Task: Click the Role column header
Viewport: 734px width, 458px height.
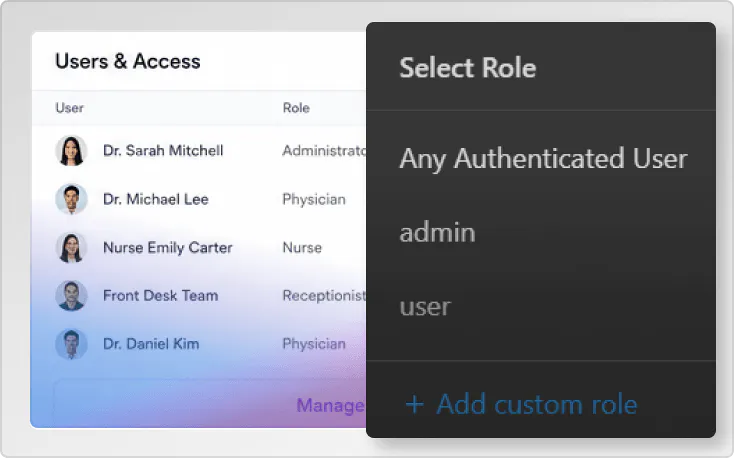Action: [x=296, y=108]
